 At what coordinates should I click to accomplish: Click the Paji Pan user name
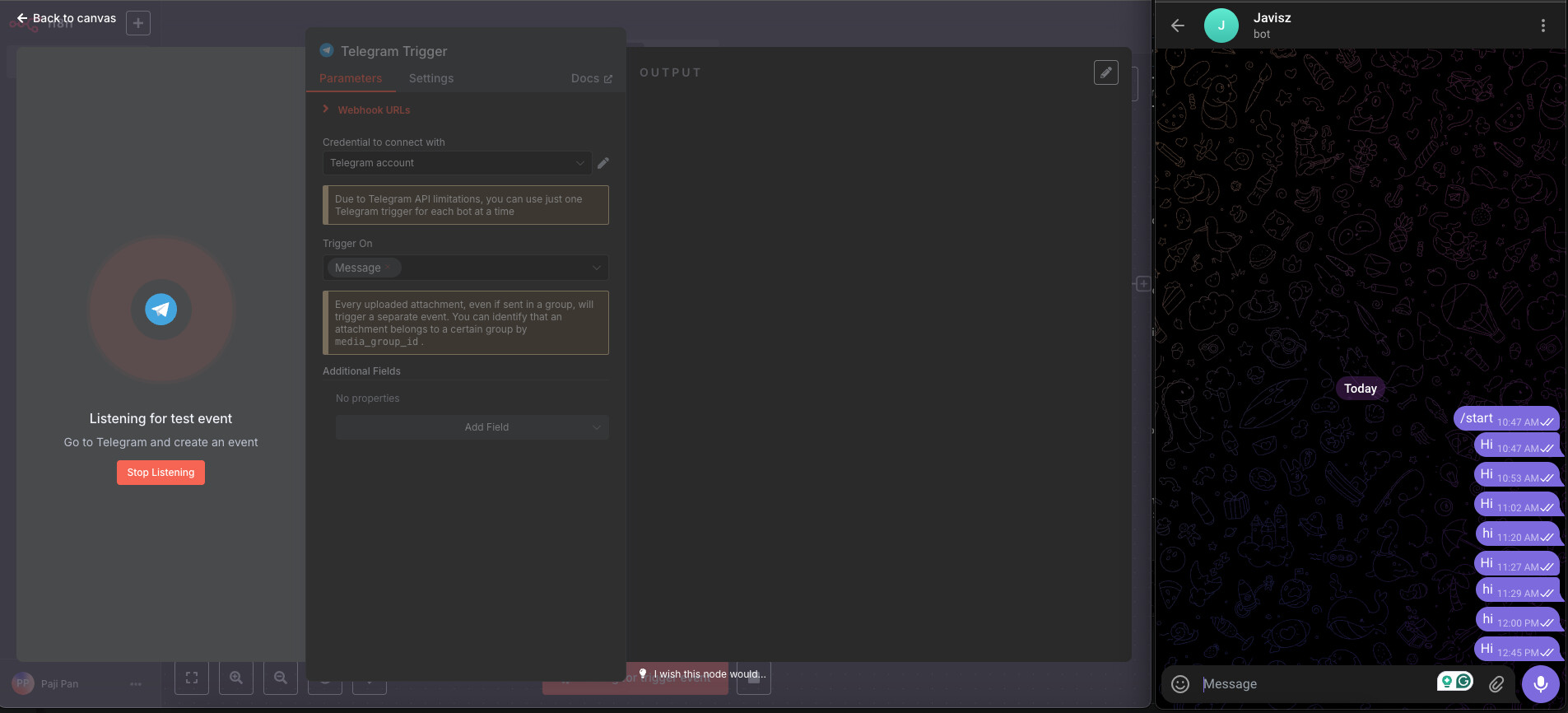click(x=59, y=684)
